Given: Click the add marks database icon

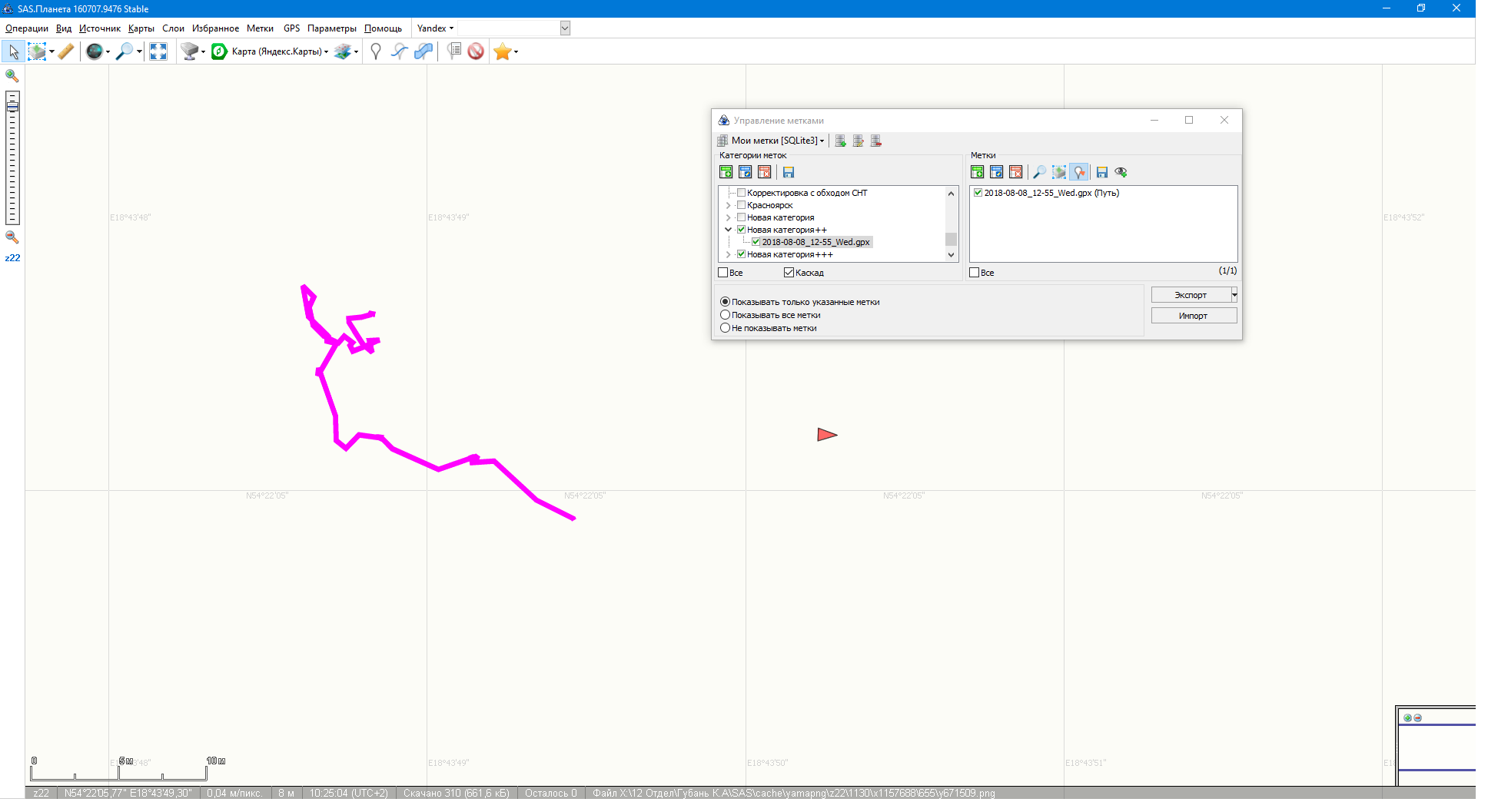Looking at the screenshot, I should coord(840,141).
